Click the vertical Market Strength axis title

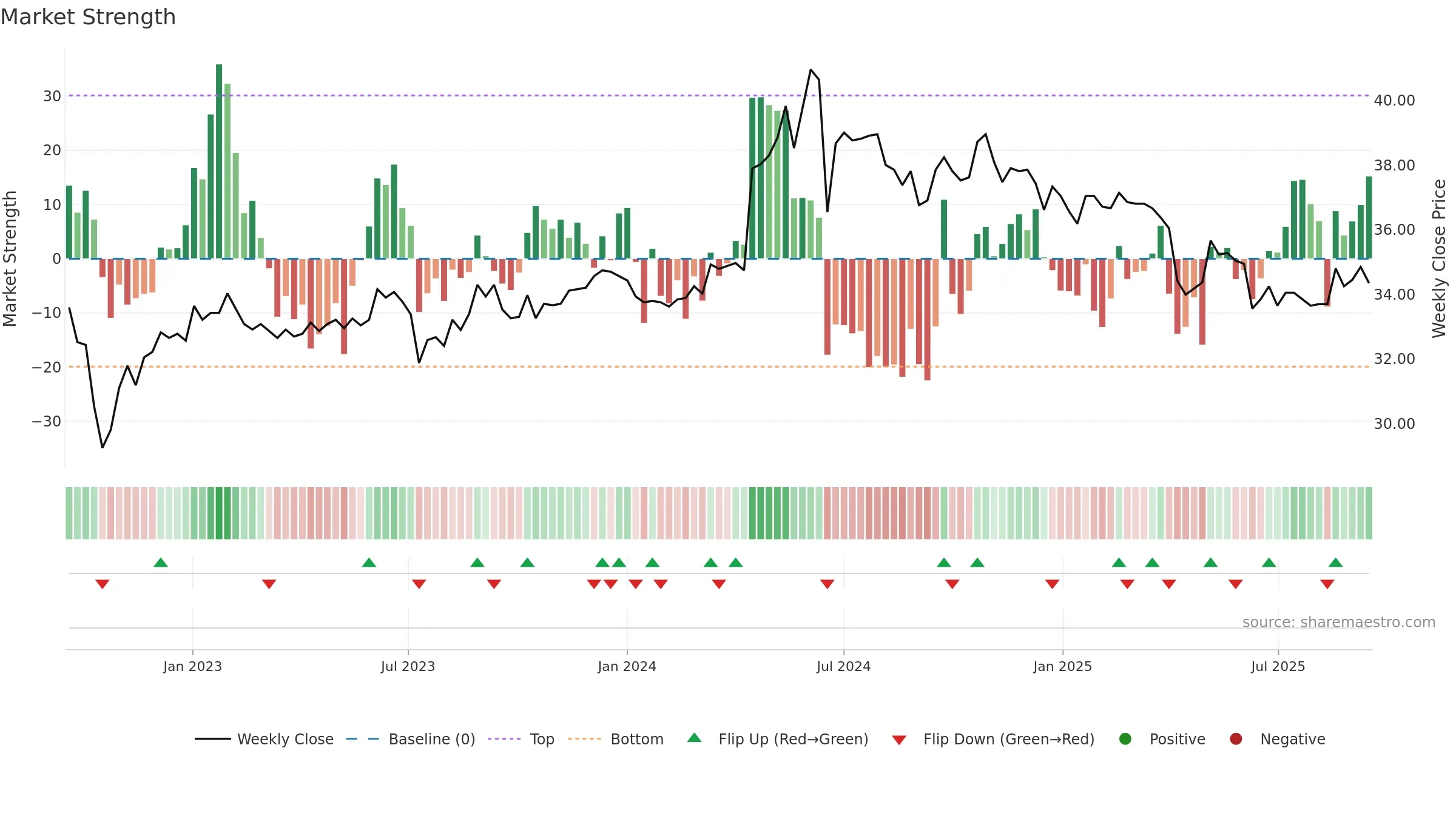[x=10, y=258]
